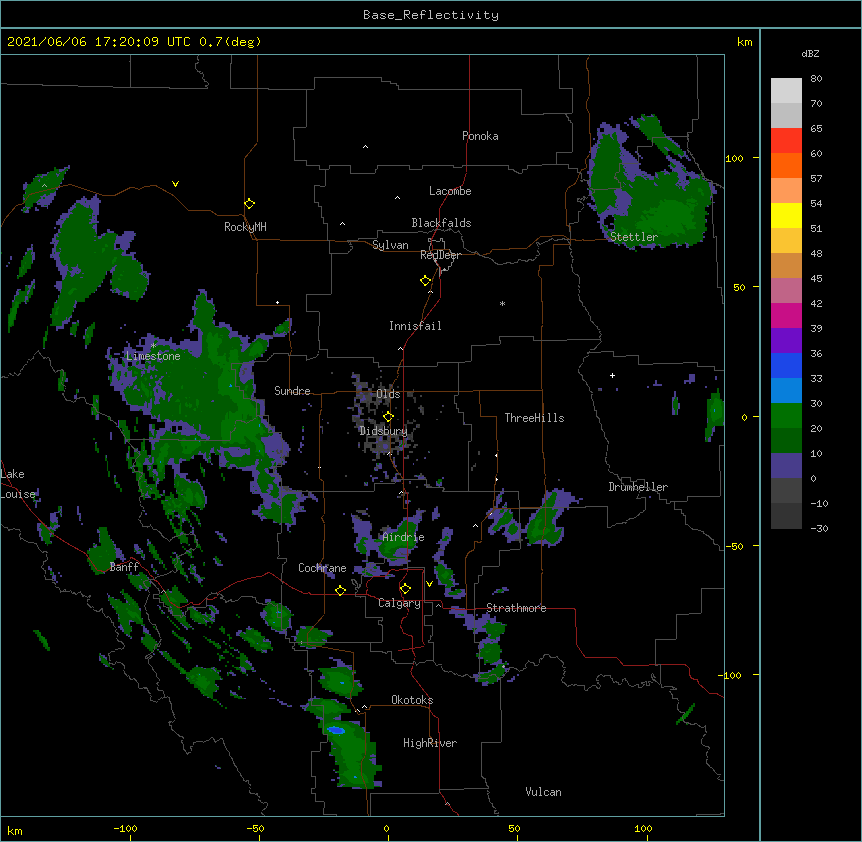Click the Didsbury label
Image resolution: width=862 pixels, height=842 pixels.
click(x=383, y=431)
